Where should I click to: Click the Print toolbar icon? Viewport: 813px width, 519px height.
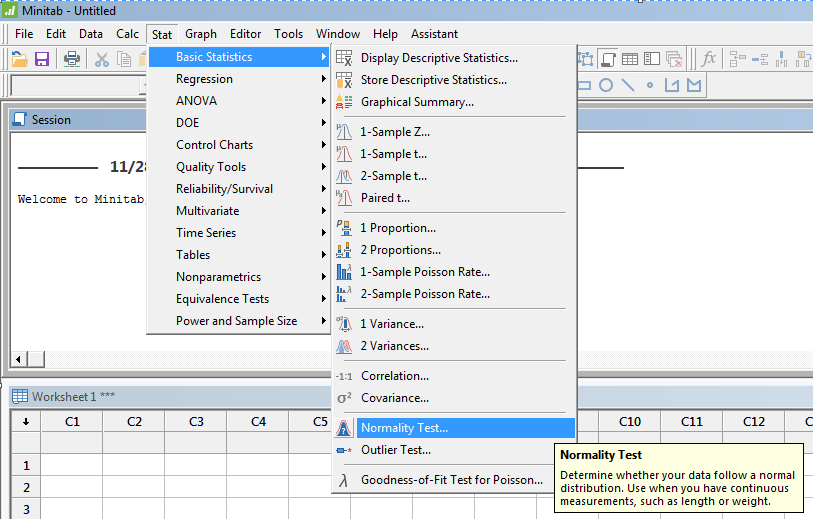72,59
